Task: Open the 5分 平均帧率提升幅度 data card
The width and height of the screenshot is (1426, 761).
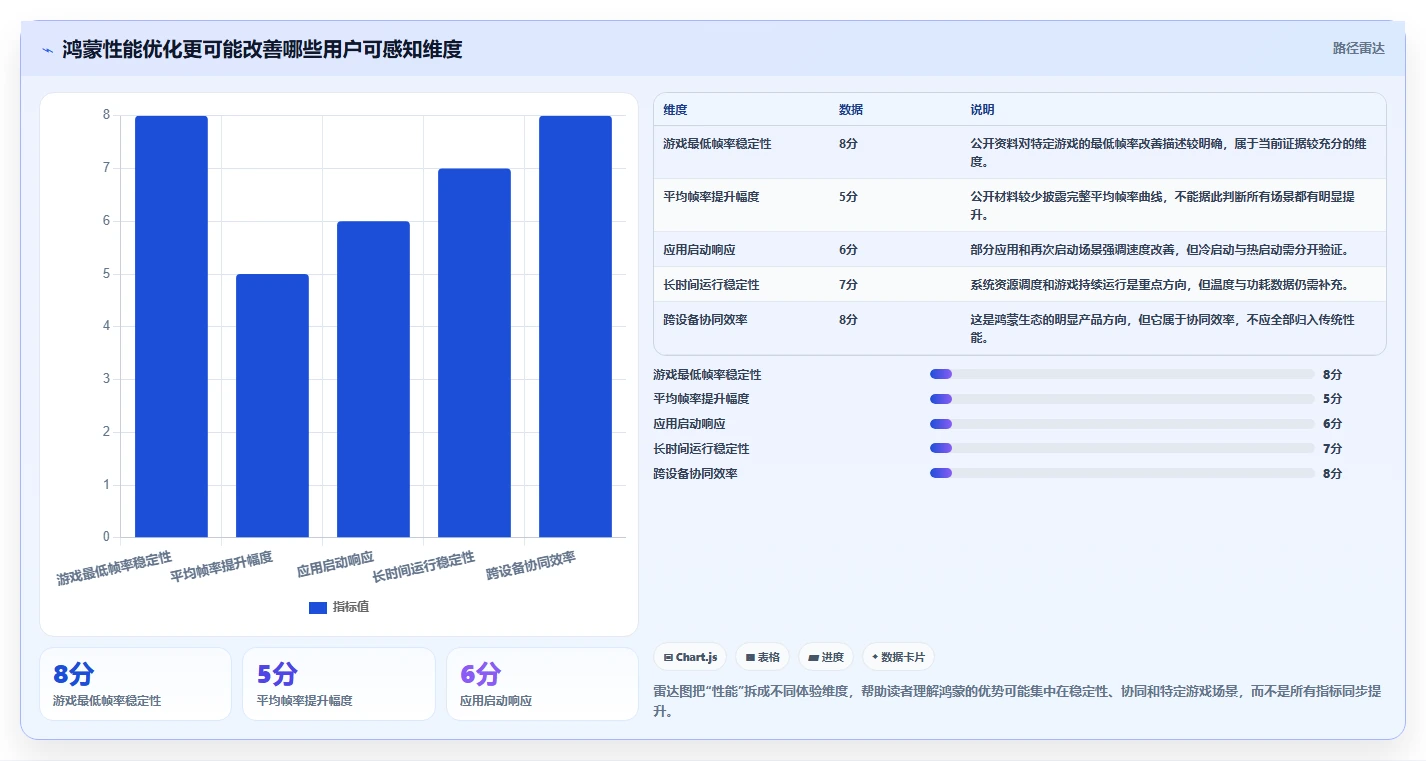Action: coord(339,684)
